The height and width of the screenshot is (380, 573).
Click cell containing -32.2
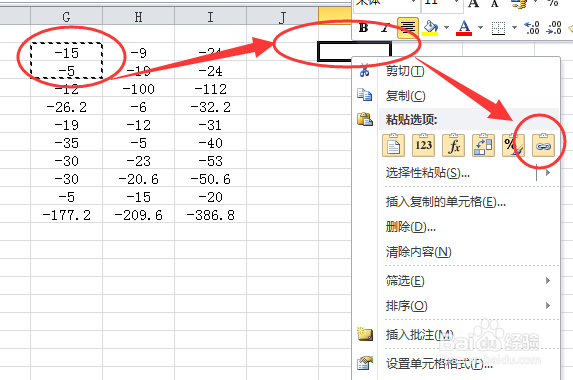[210, 107]
